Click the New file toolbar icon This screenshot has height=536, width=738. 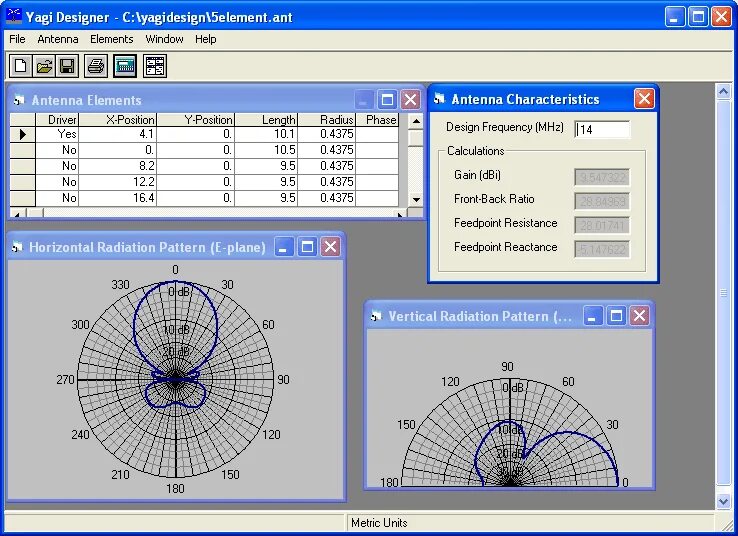[21, 66]
